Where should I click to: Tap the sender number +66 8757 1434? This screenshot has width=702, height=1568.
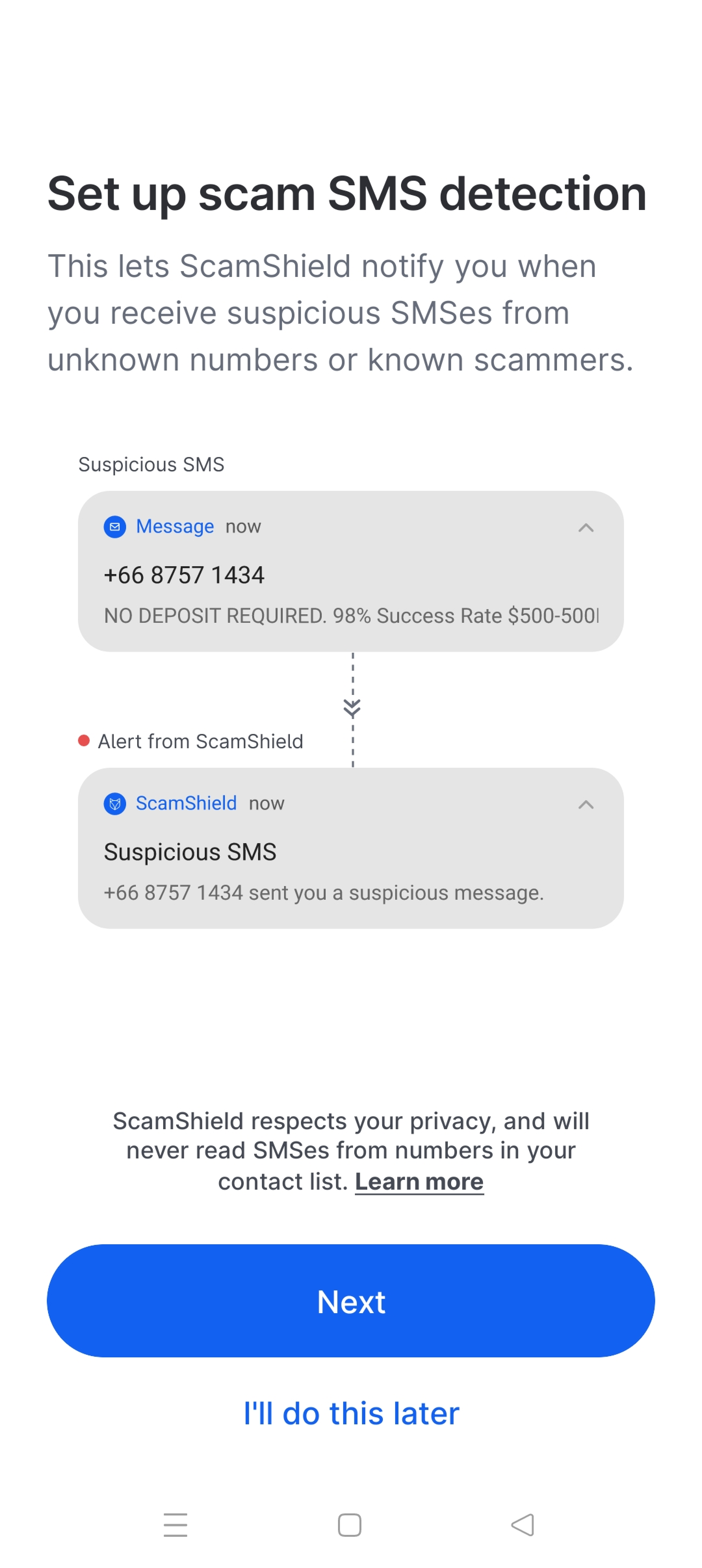click(x=185, y=575)
